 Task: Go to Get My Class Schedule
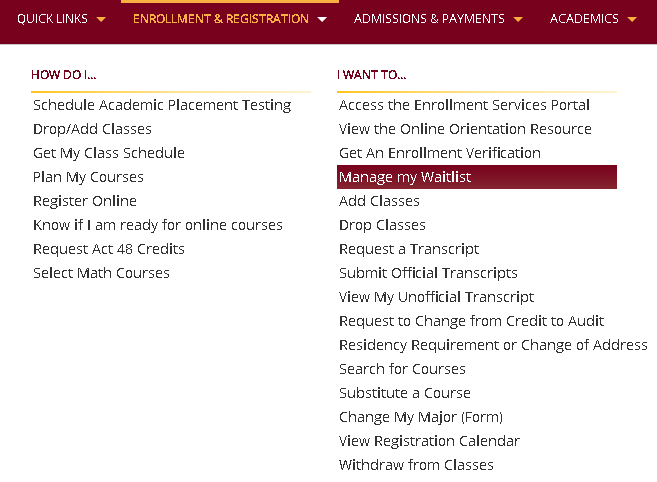click(109, 153)
